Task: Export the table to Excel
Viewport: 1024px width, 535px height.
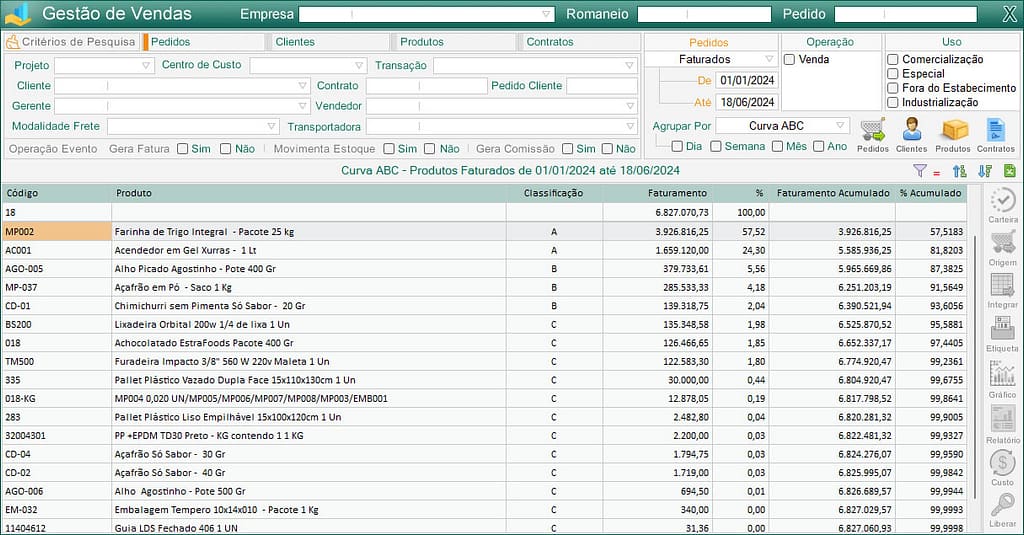Action: point(1010,170)
